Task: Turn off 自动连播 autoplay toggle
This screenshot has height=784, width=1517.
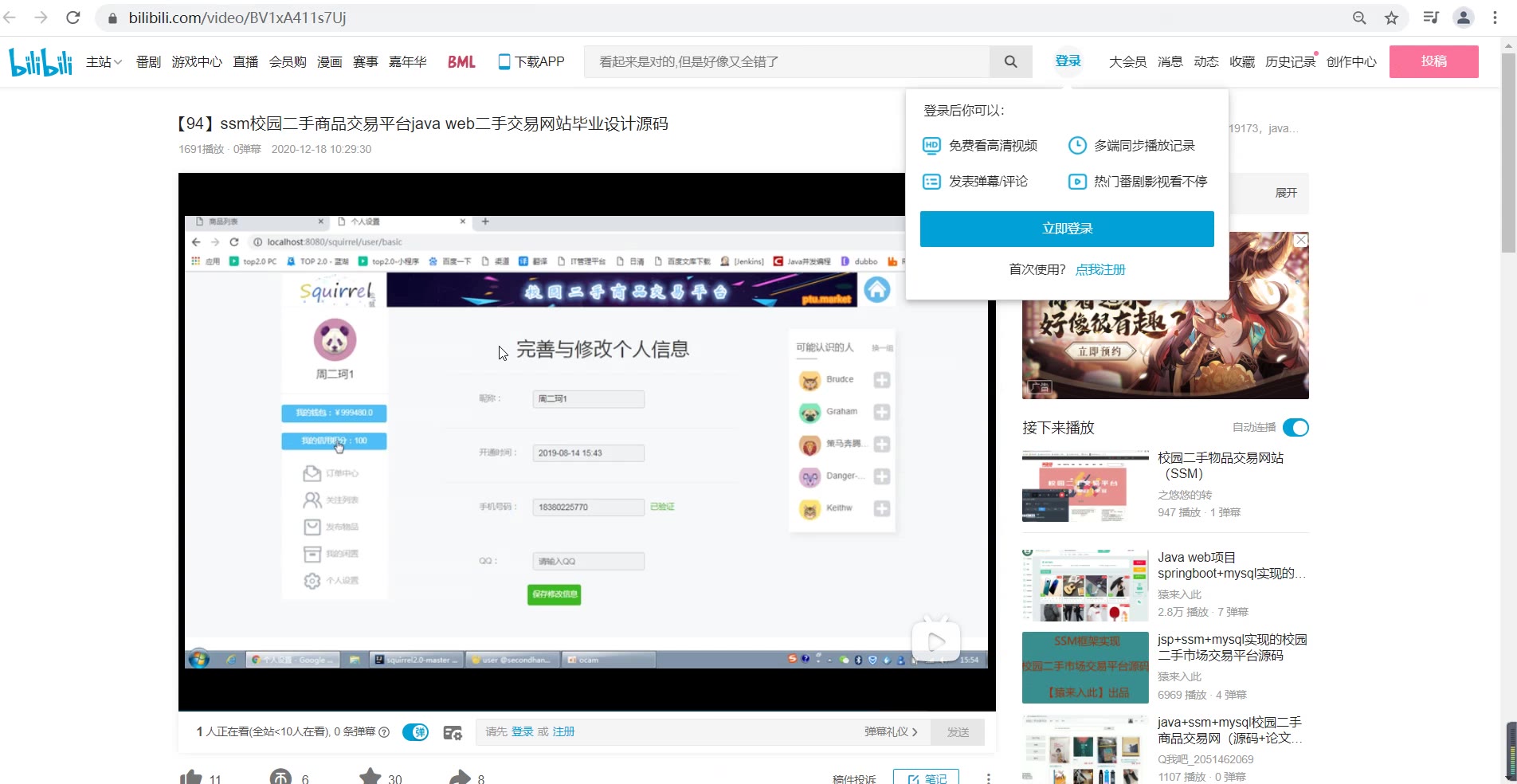Action: [1296, 428]
